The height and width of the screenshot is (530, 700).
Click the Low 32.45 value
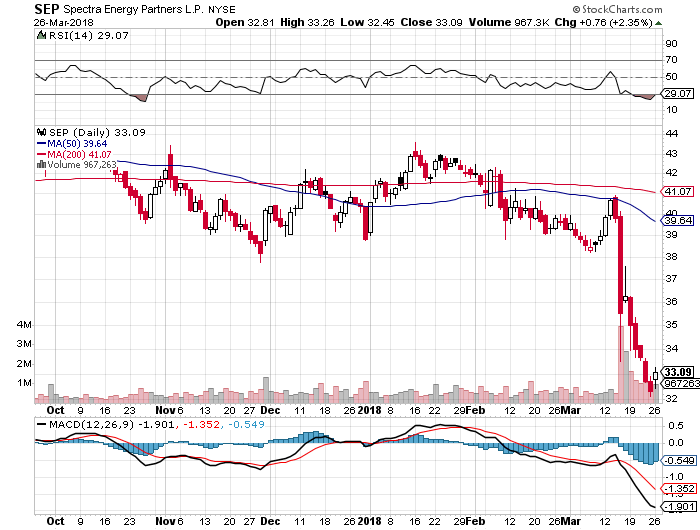pos(367,22)
